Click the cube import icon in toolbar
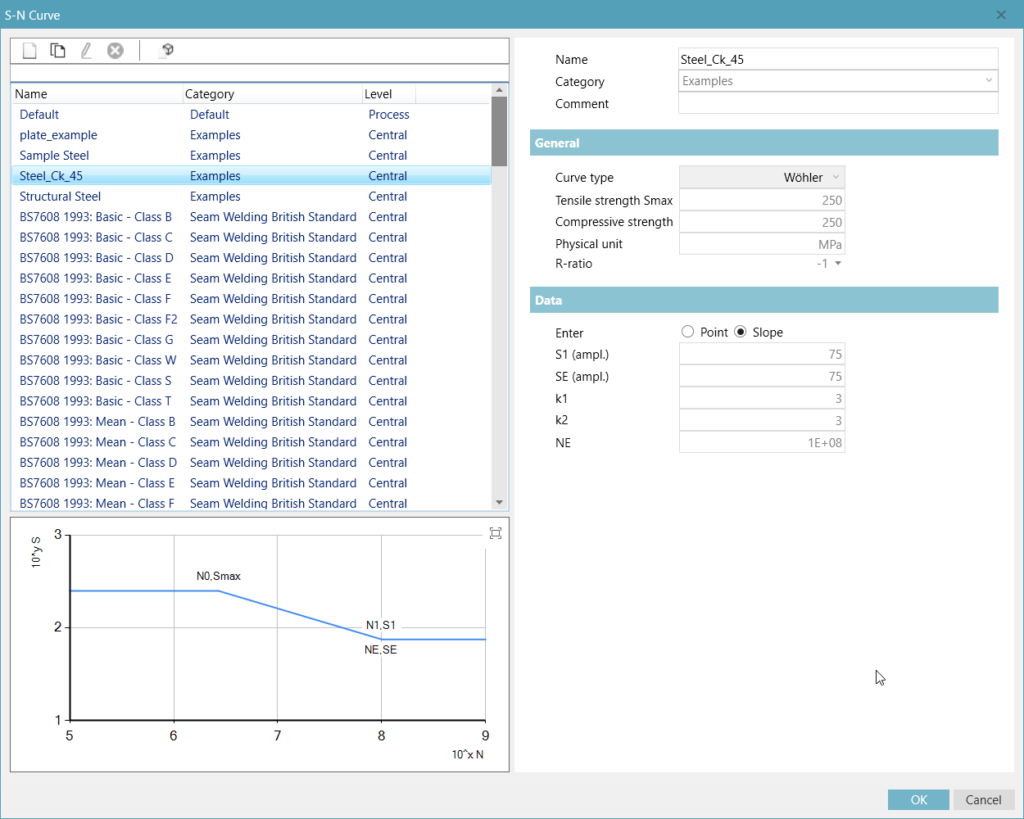 167,51
